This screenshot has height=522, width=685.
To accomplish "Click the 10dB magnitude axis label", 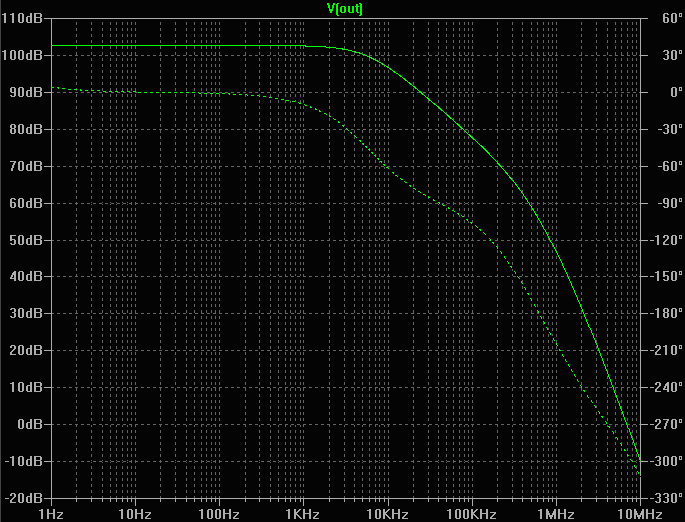I will pyautogui.click(x=26, y=387).
